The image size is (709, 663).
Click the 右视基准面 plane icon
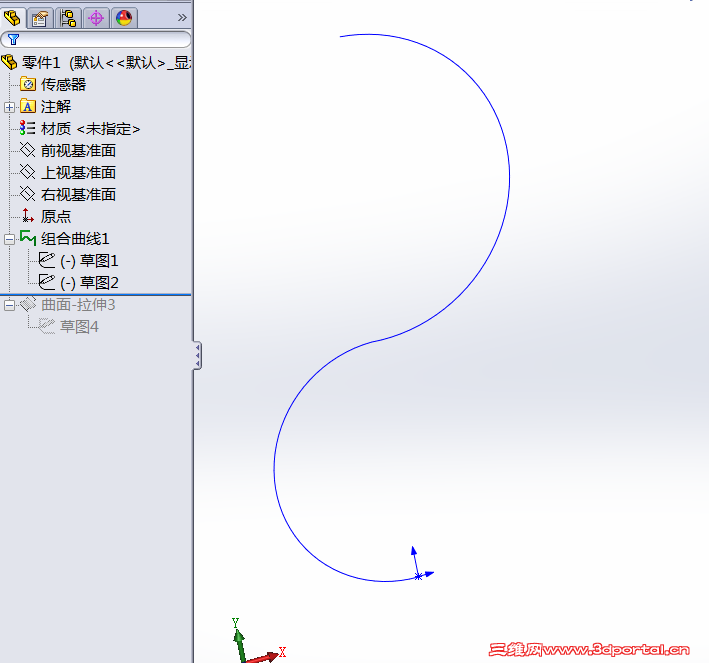[28, 194]
